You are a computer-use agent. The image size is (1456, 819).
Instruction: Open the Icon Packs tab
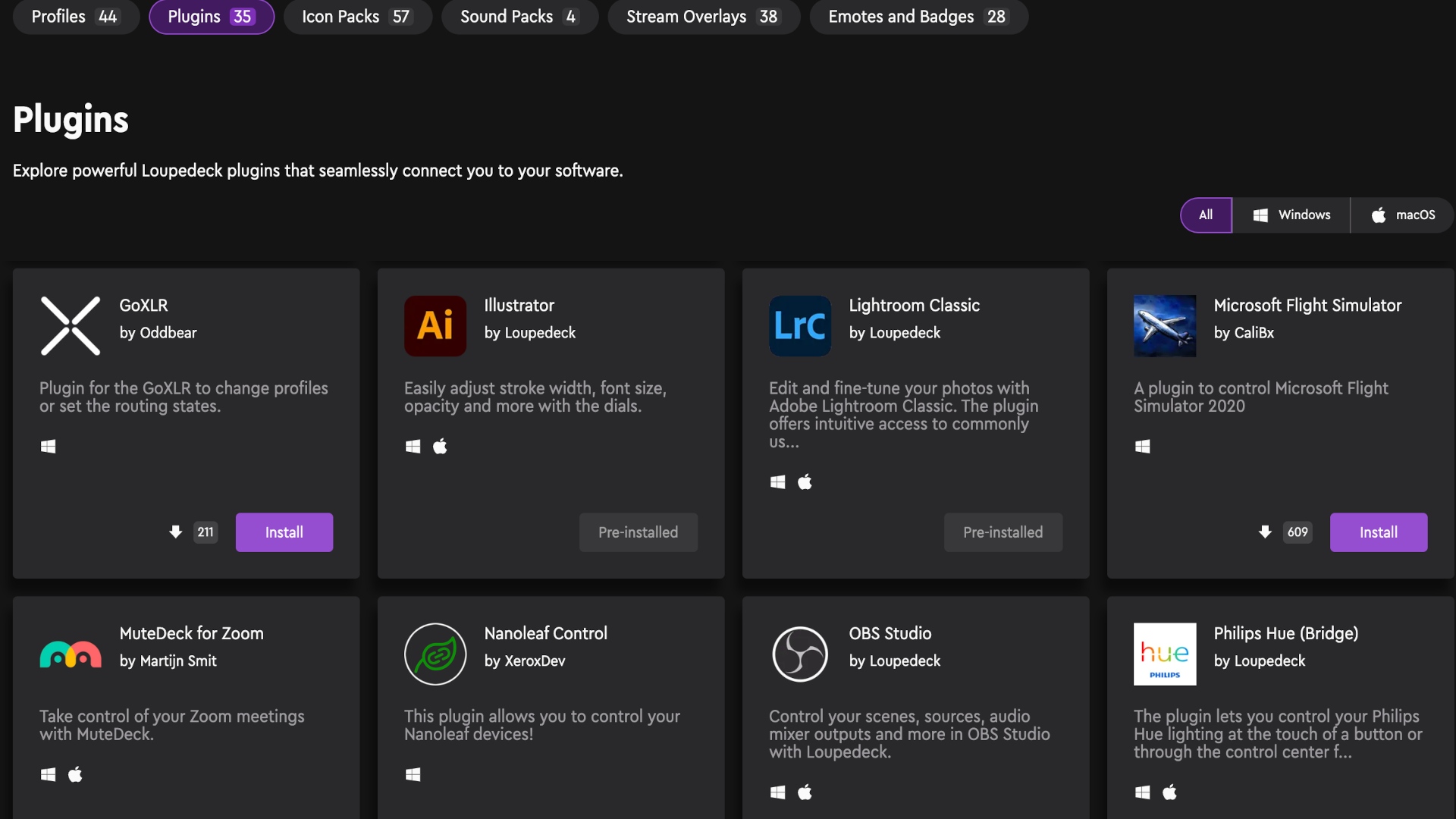(356, 17)
